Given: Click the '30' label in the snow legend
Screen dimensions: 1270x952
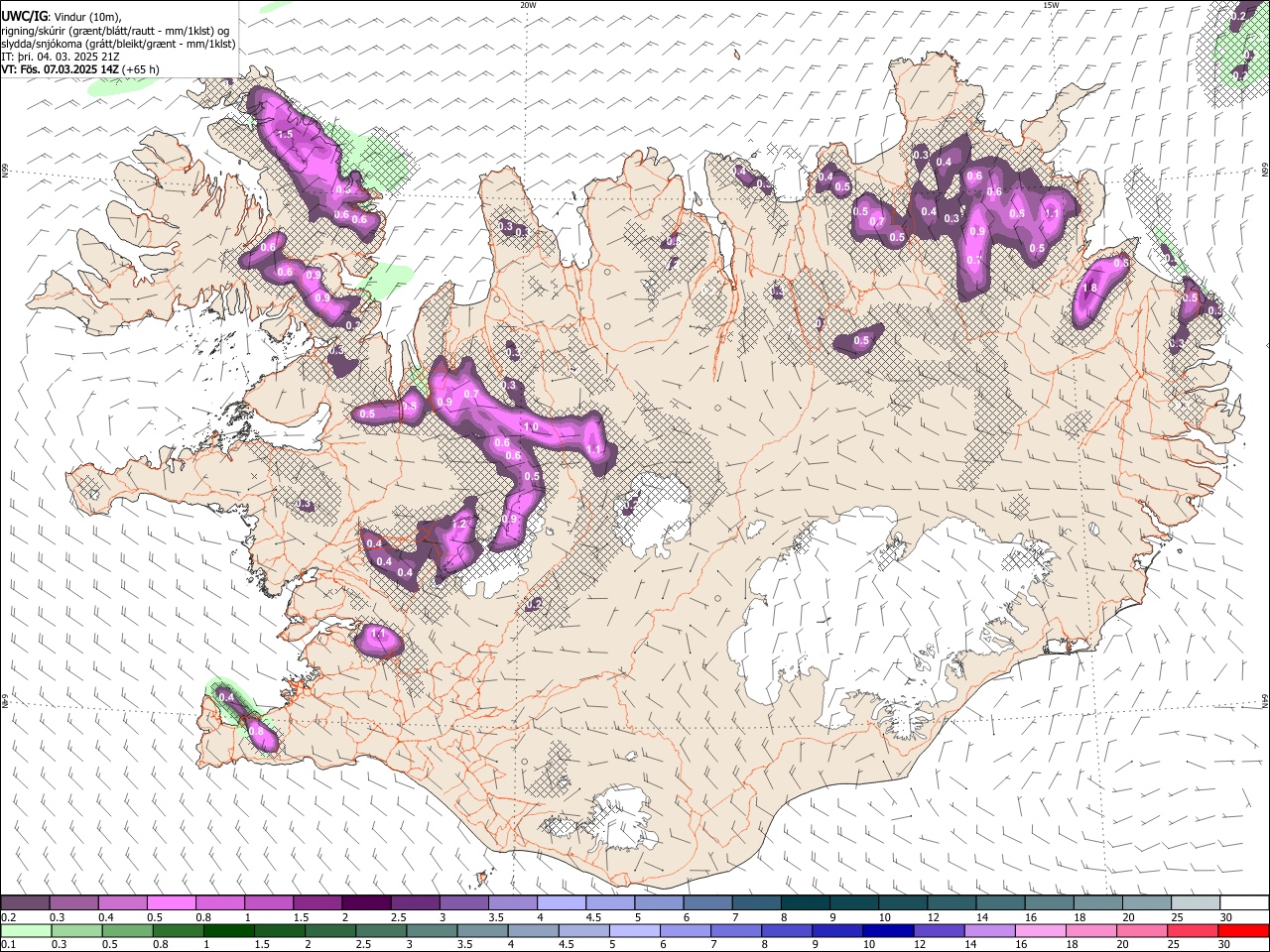Looking at the screenshot, I should pyautogui.click(x=1226, y=917).
